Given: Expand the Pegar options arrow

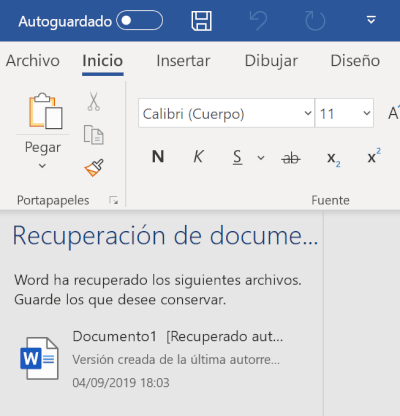Looking at the screenshot, I should (x=42, y=166).
